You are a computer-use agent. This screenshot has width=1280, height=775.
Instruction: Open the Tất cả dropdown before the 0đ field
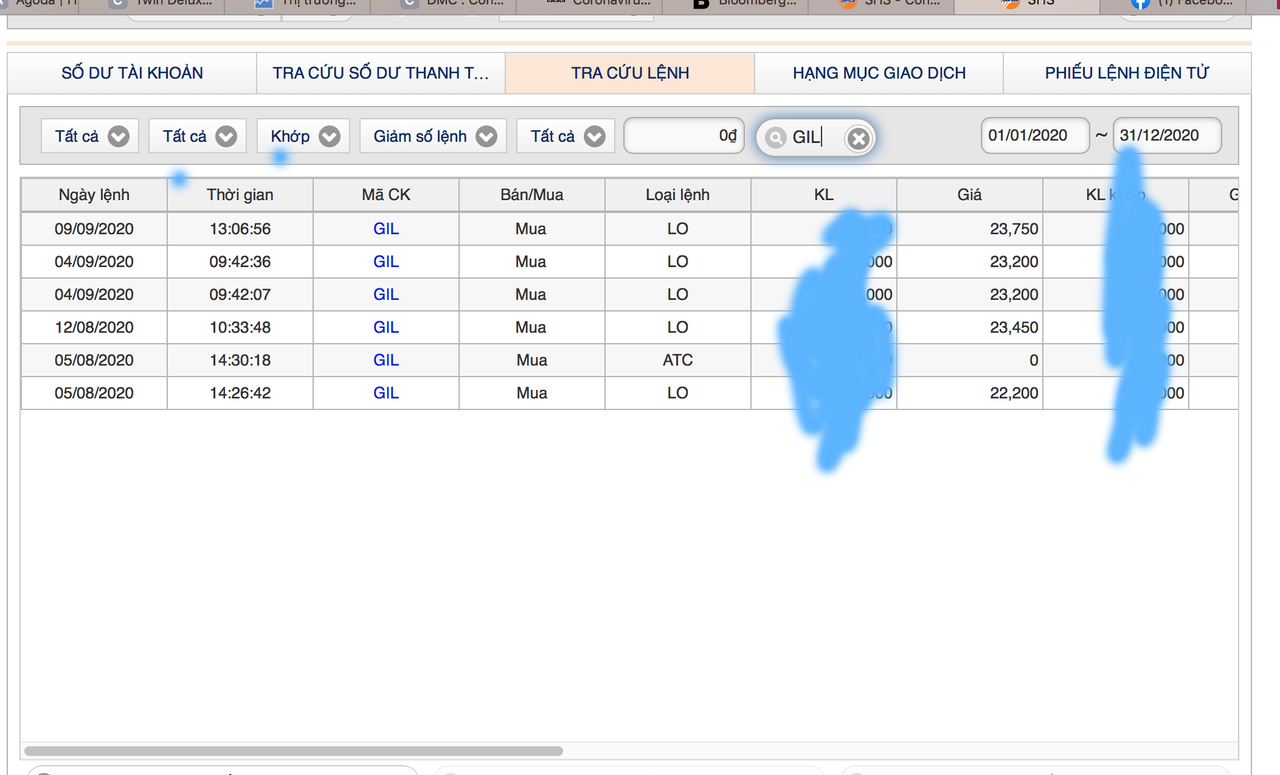point(565,136)
